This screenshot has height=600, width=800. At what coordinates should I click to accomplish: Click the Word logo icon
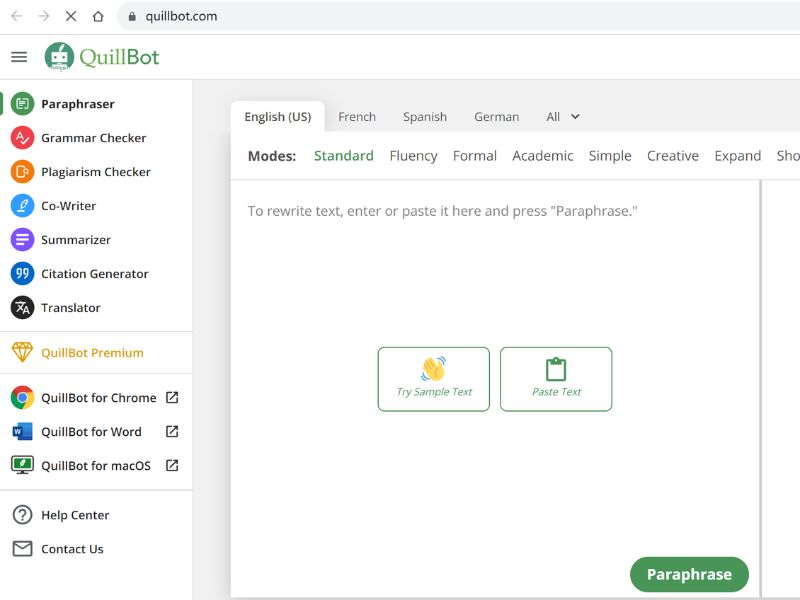click(22, 432)
